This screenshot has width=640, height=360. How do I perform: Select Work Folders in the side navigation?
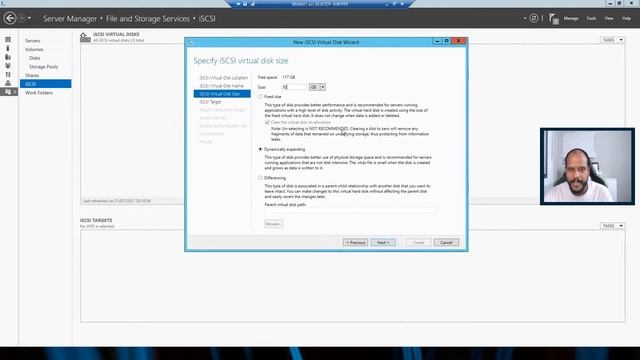click(39, 93)
